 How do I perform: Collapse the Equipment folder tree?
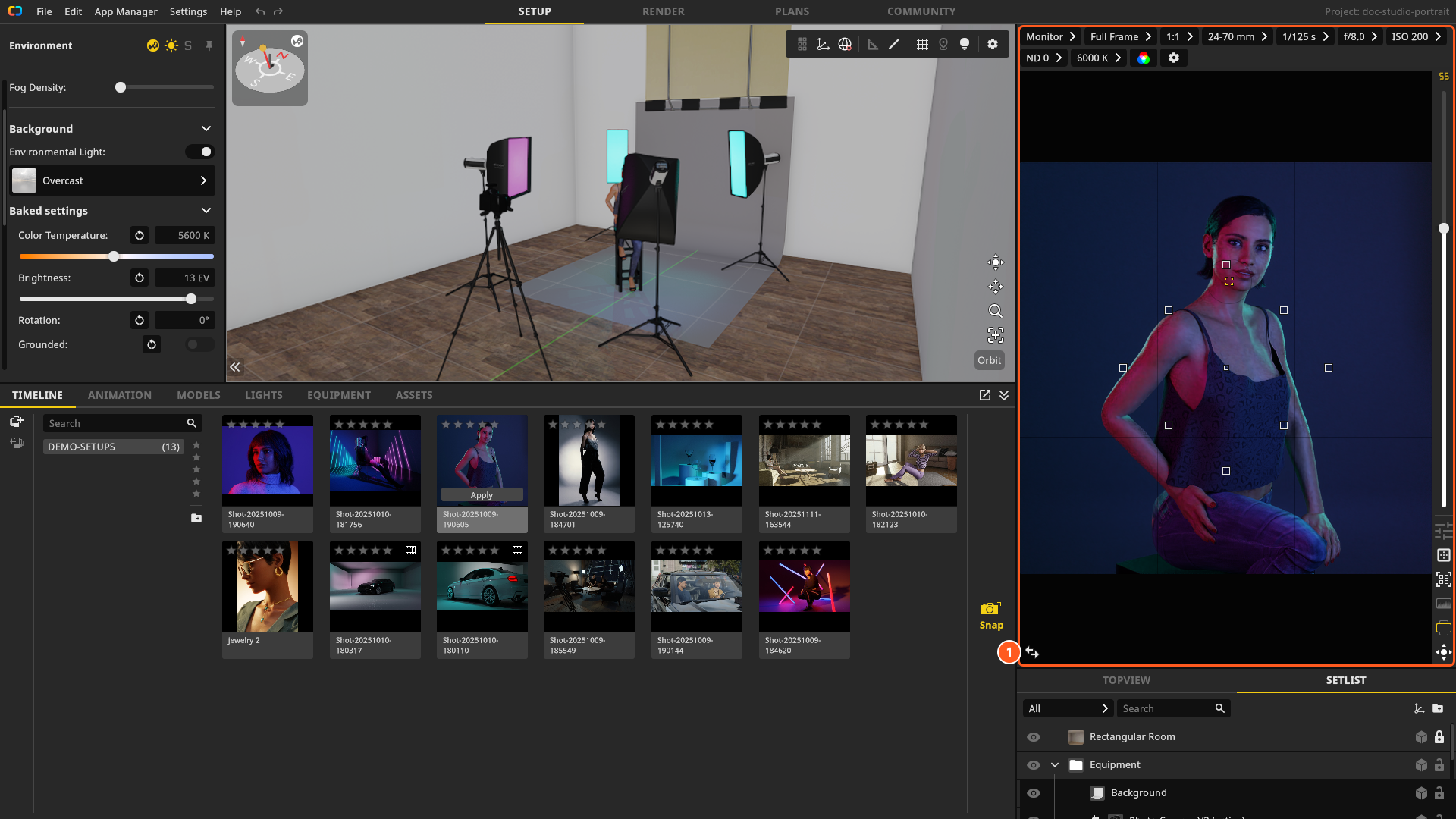[x=1055, y=765]
